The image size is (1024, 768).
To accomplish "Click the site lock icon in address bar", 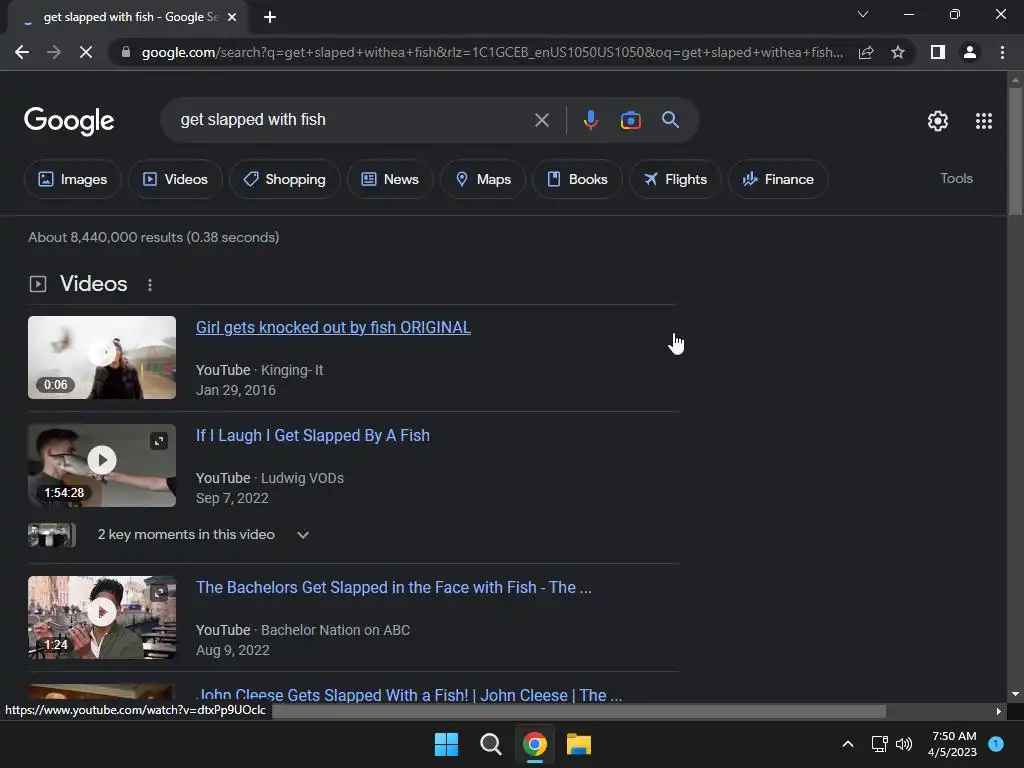I will [126, 52].
